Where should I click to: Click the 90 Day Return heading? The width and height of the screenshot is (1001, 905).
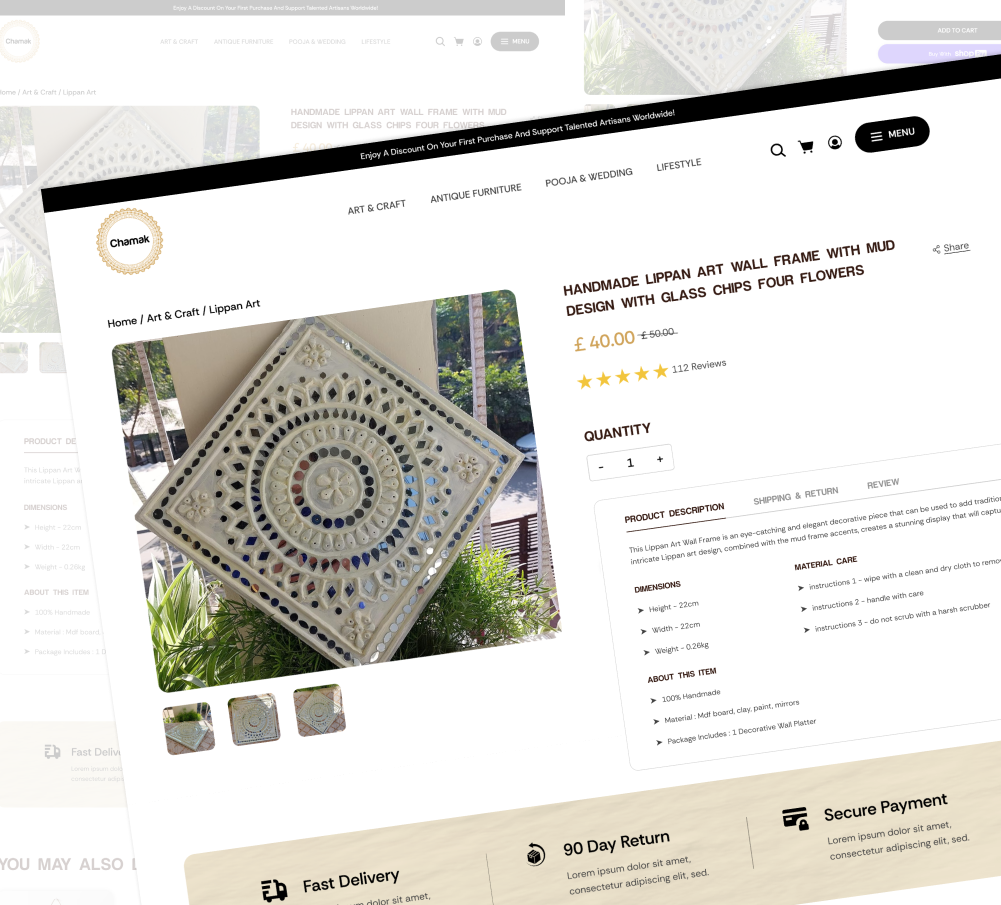[617, 843]
